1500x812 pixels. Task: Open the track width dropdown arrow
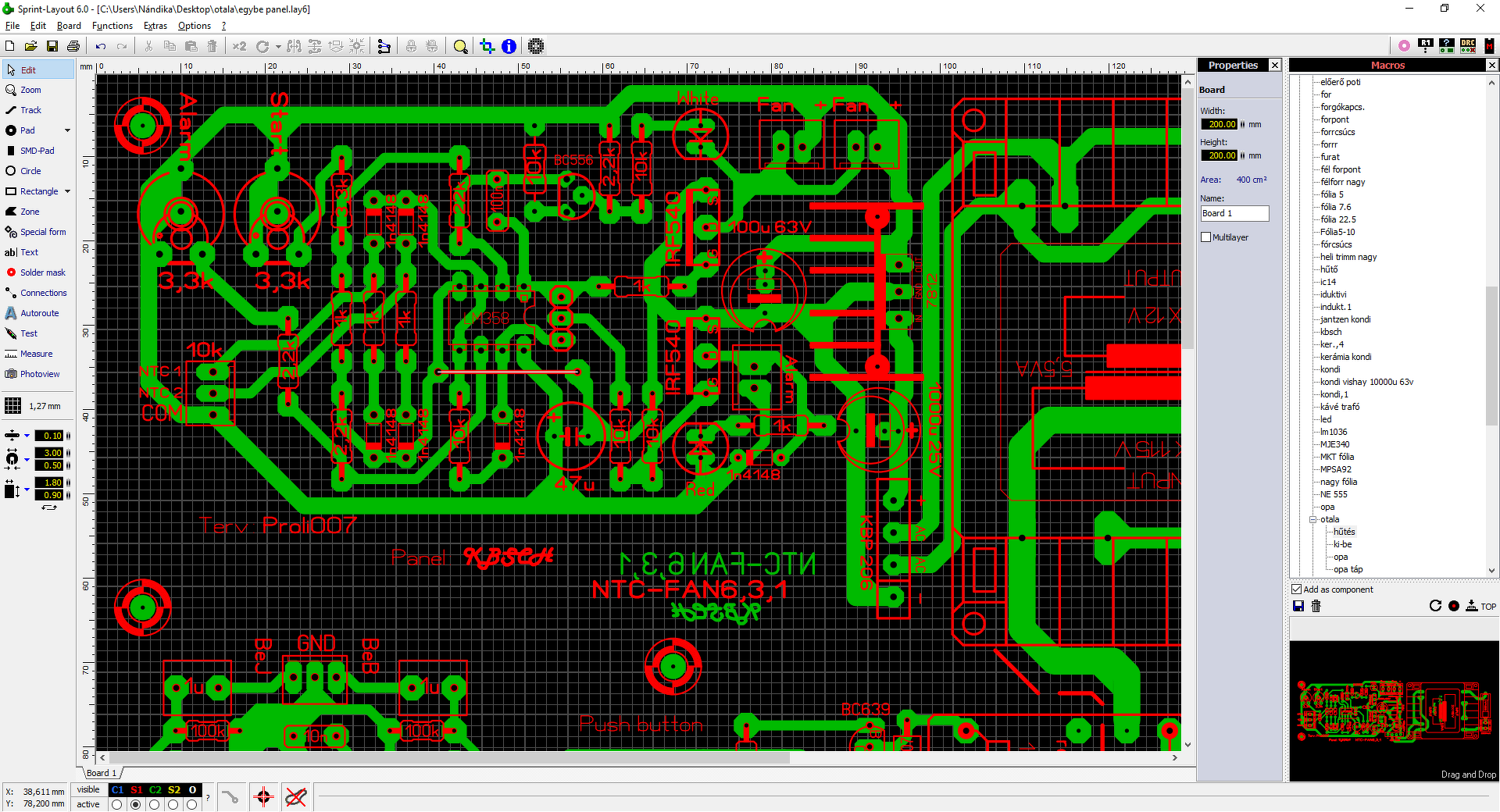click(27, 436)
